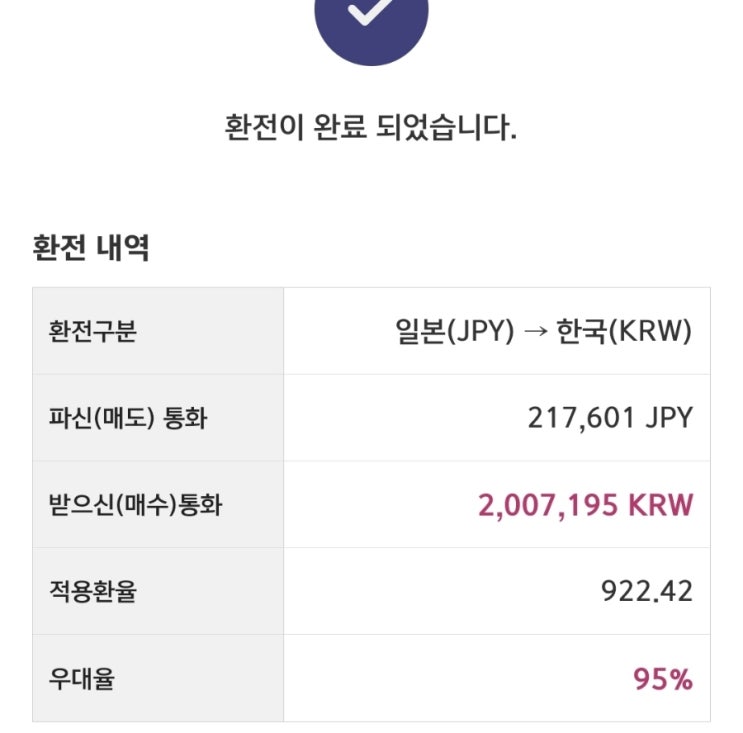The width and height of the screenshot is (743, 733).
Task: Click the 환전 내역 section heading
Action: (x=91, y=247)
